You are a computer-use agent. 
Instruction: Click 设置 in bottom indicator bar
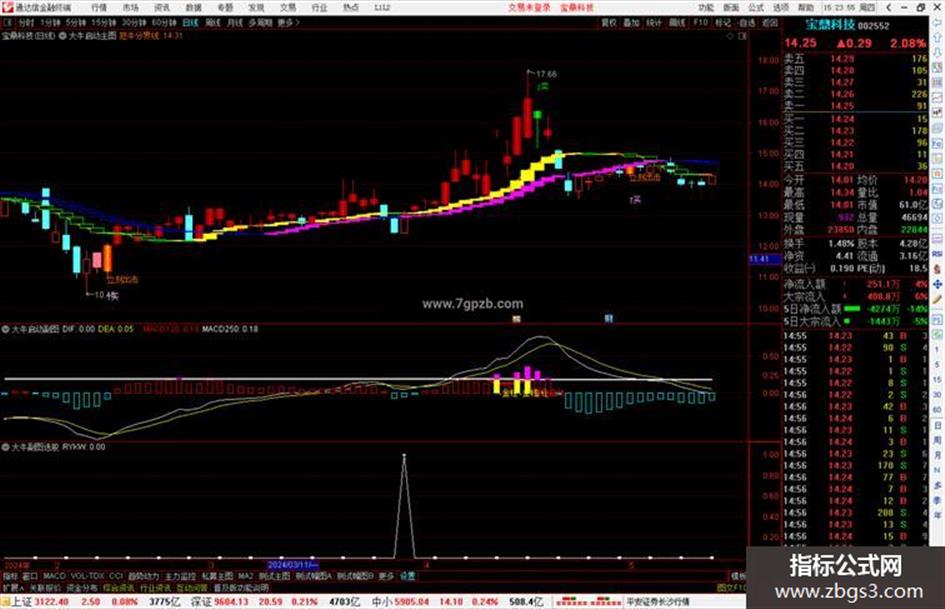tap(408, 576)
